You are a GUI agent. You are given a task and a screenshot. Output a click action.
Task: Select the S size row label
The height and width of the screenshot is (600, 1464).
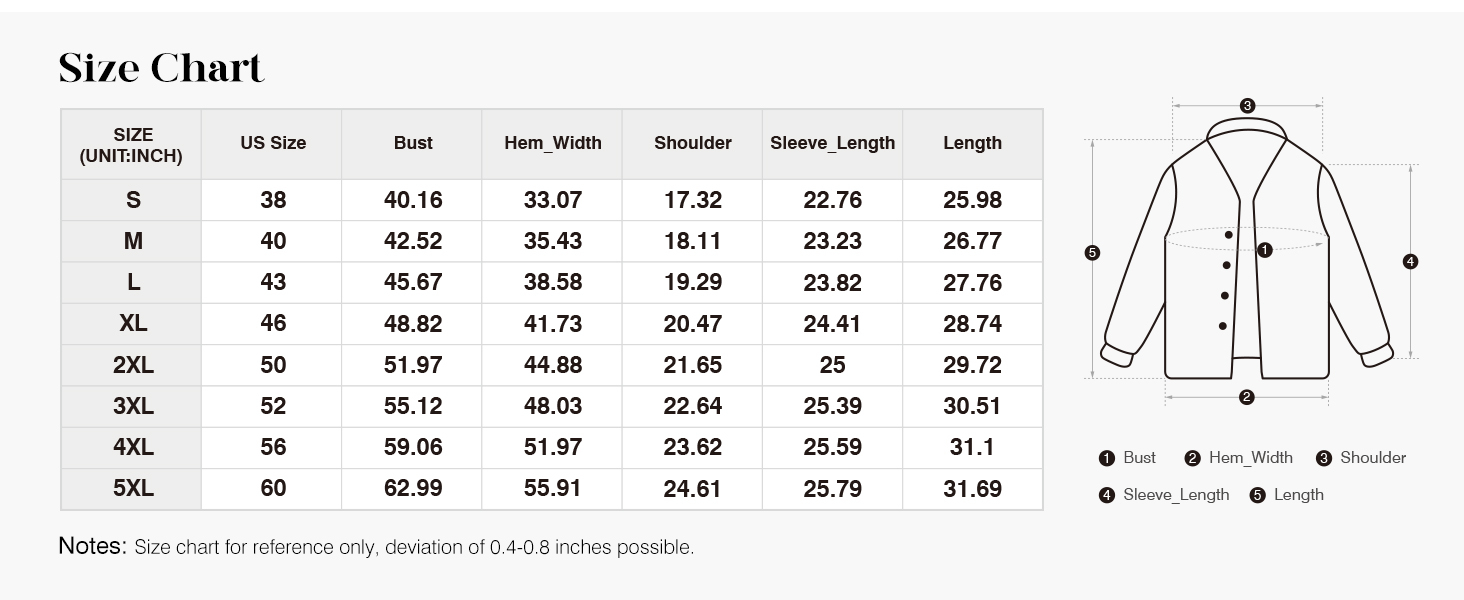(133, 200)
